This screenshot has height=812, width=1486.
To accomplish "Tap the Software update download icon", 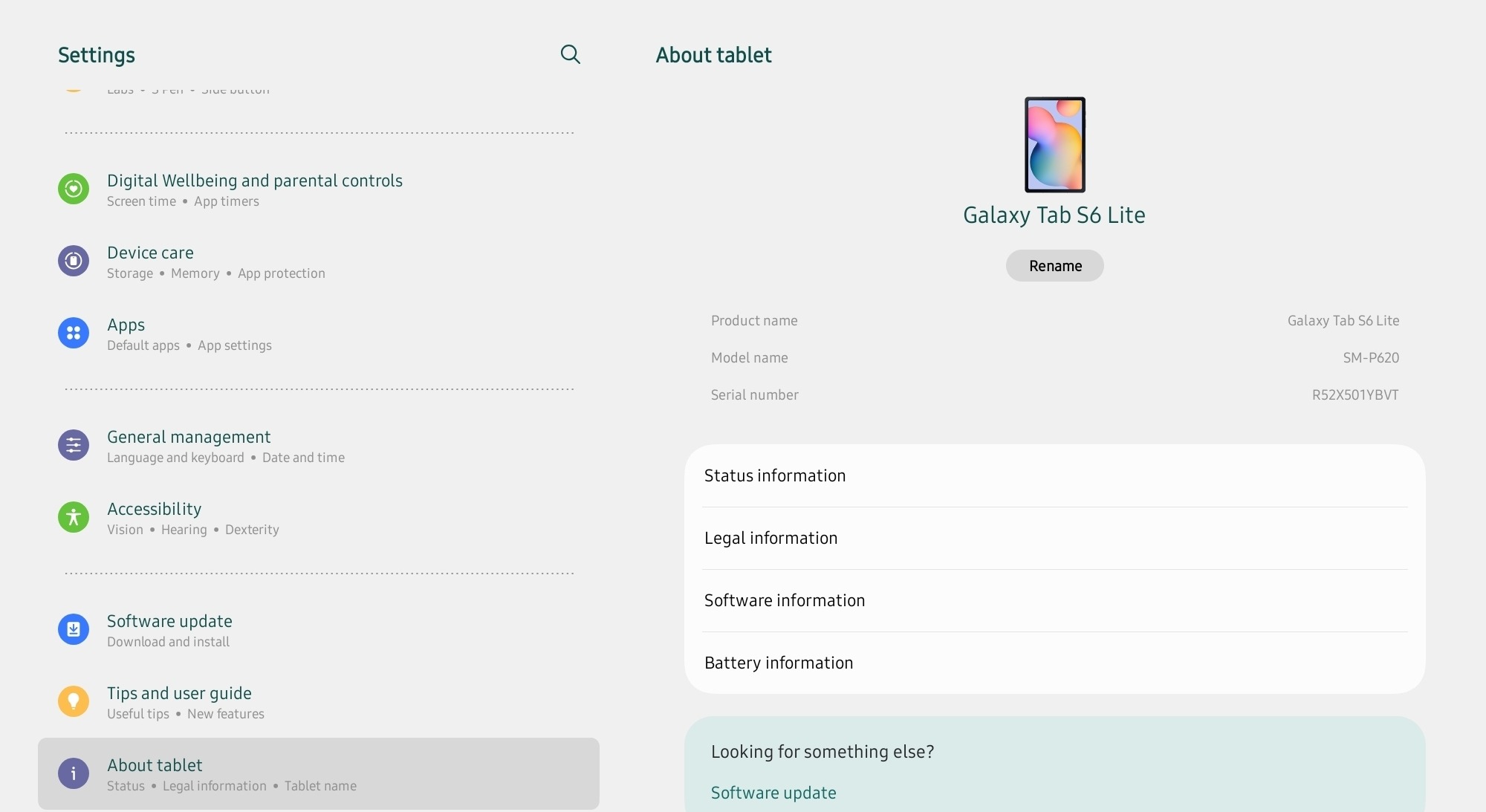I will [x=74, y=629].
